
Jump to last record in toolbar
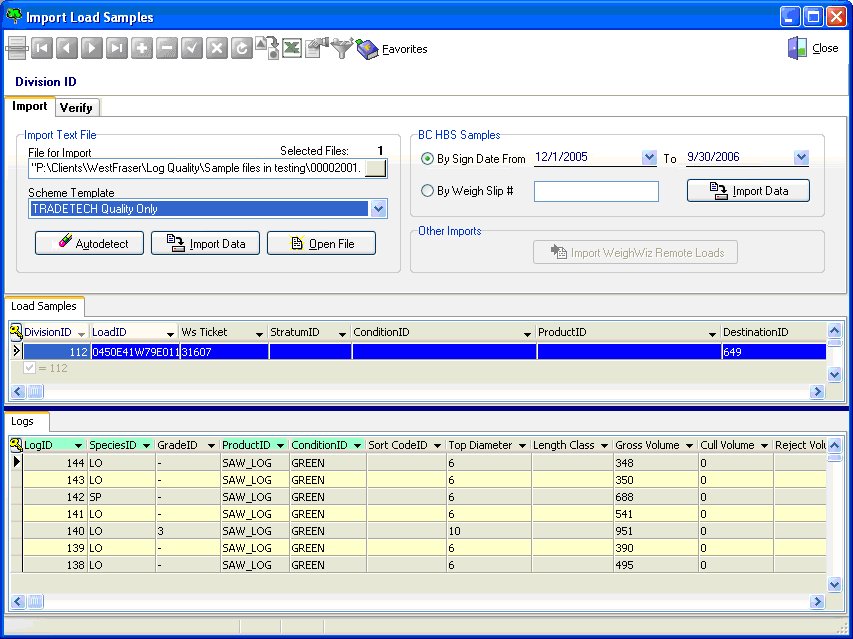117,48
